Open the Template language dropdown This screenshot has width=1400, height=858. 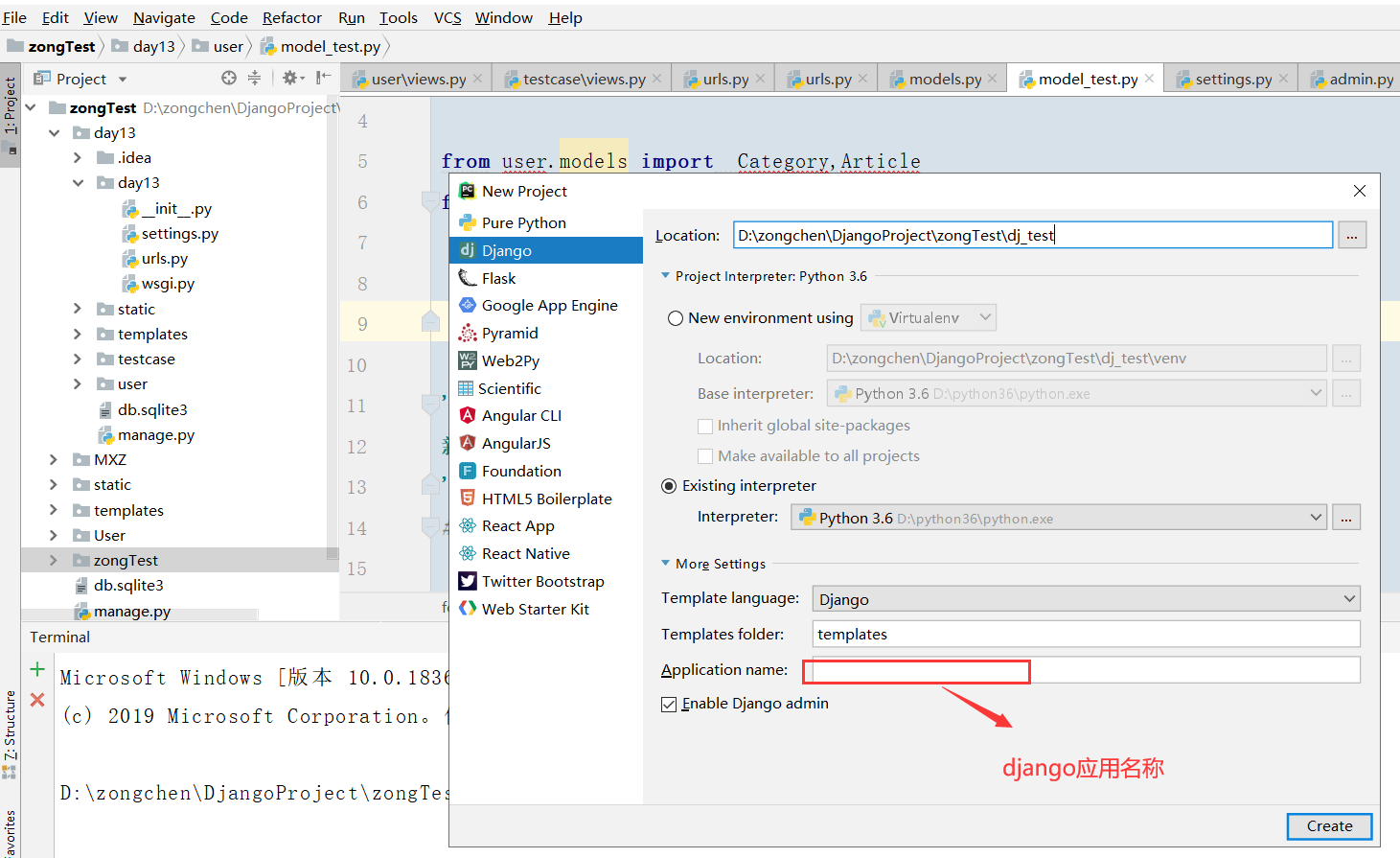coord(1086,599)
